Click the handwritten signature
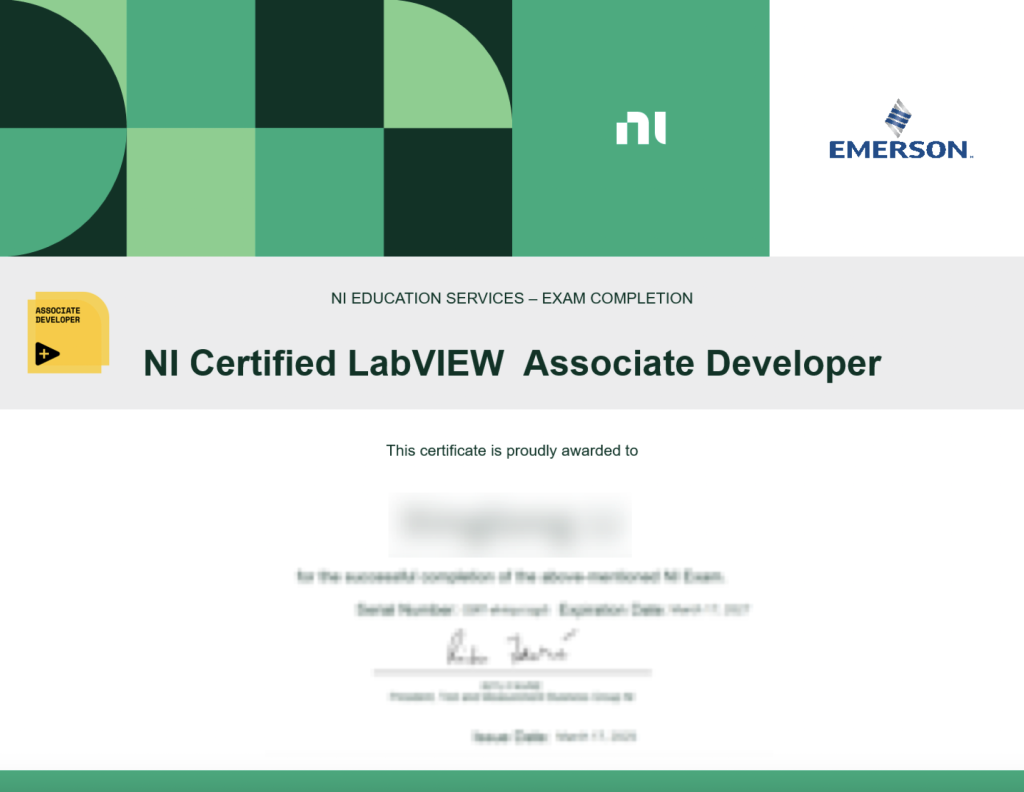Viewport: 1024px width, 792px height. (513, 647)
